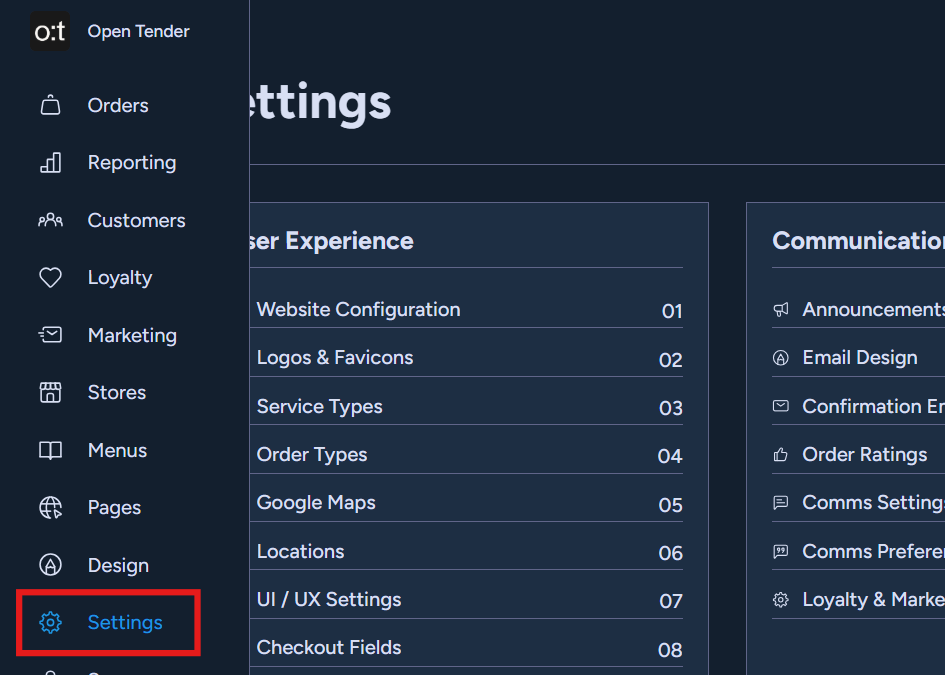Click the User Experience card heading
945x675 pixels.
(331, 241)
